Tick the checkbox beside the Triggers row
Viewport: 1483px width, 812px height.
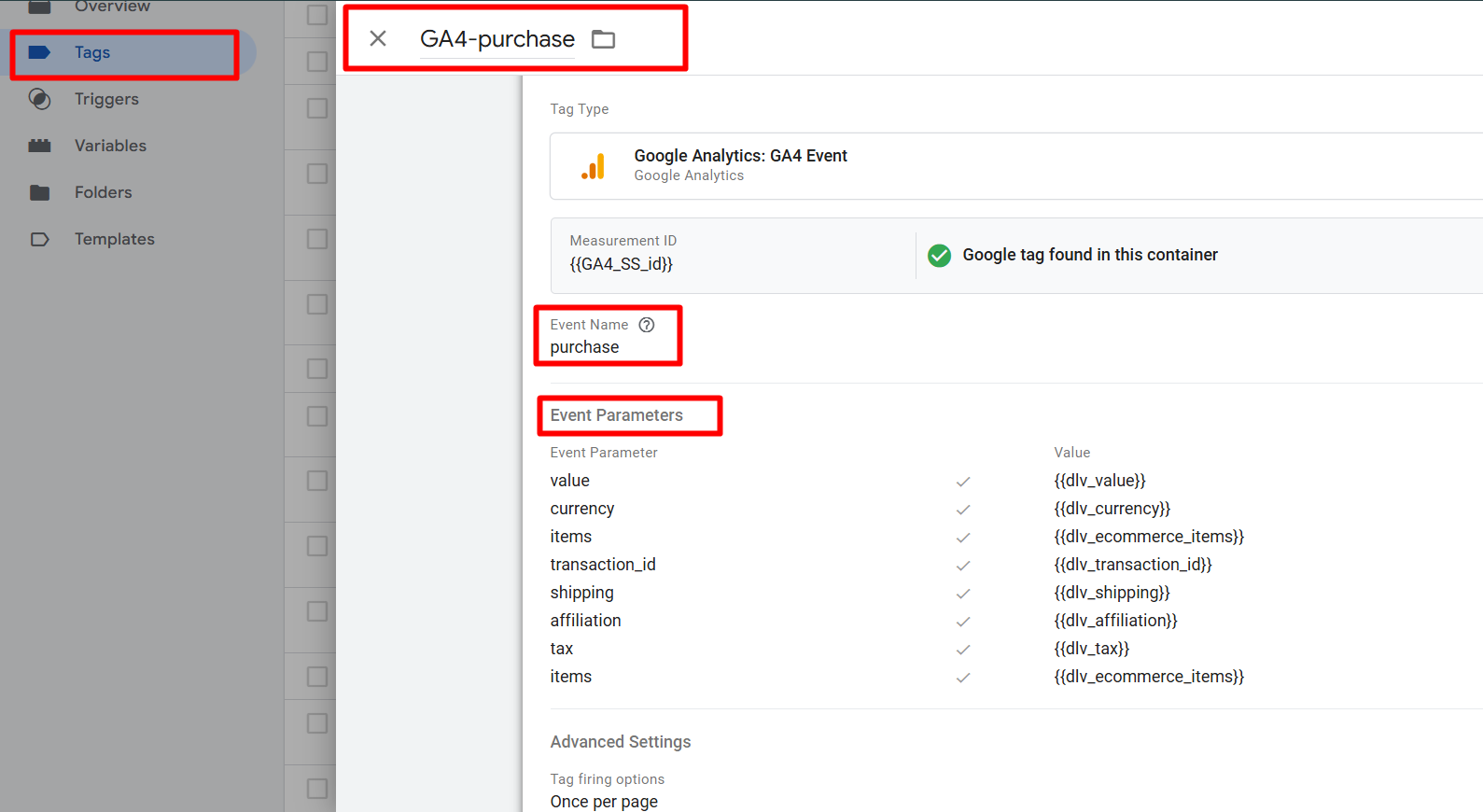pos(317,108)
